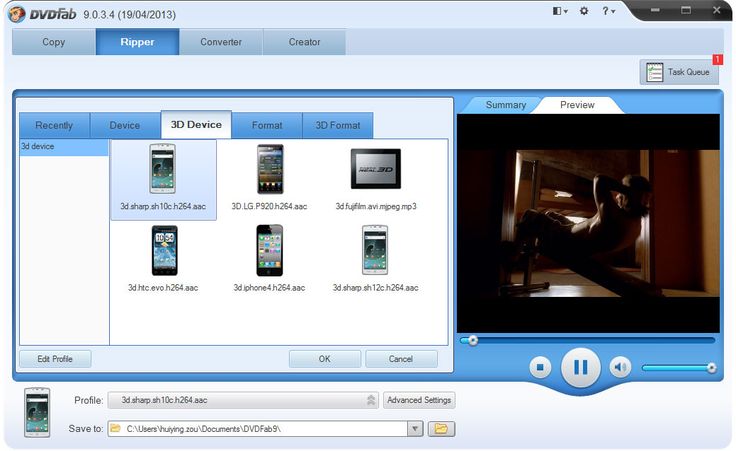Pause the preview playback

581,367
